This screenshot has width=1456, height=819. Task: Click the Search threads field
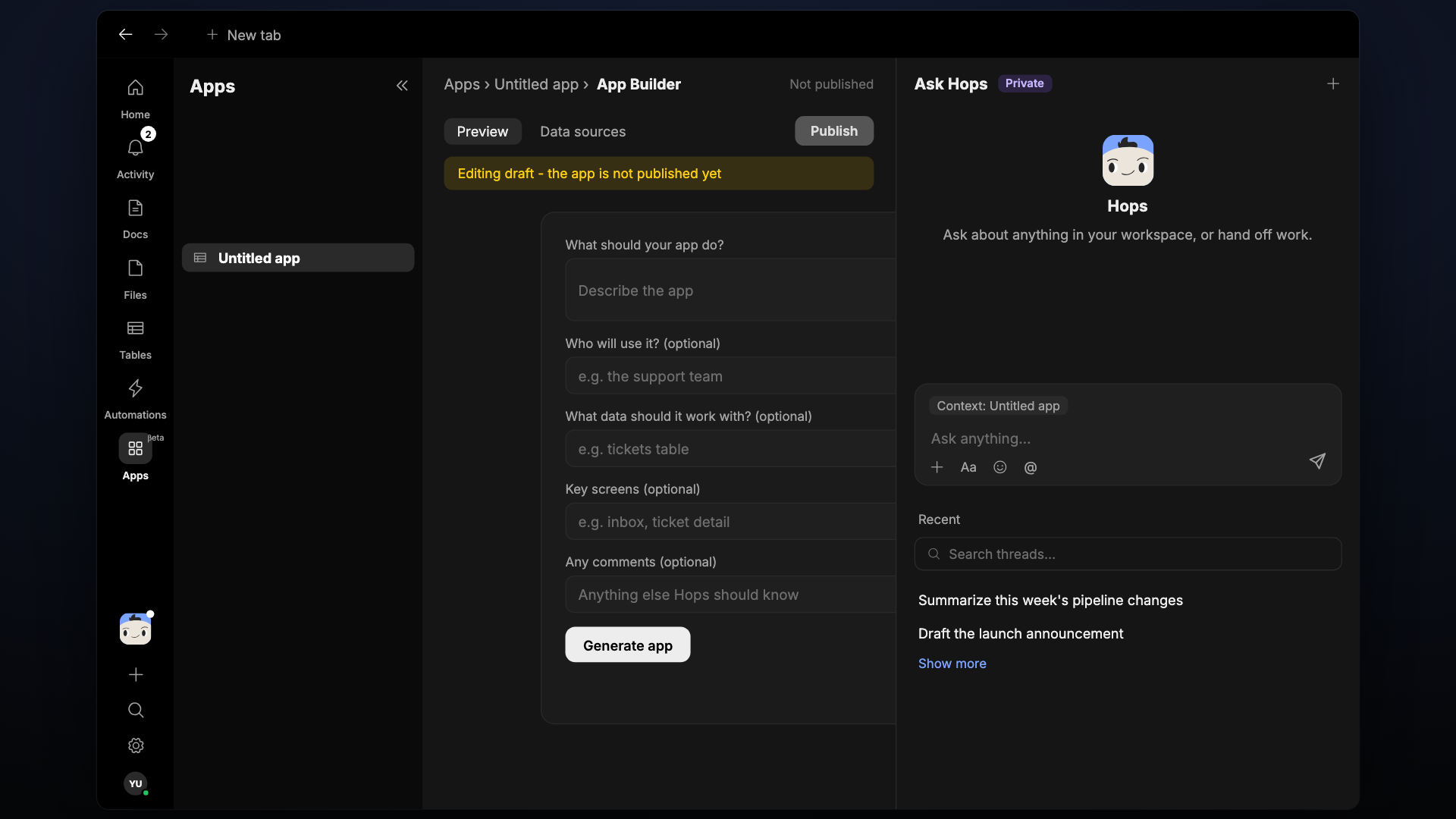coord(1128,554)
